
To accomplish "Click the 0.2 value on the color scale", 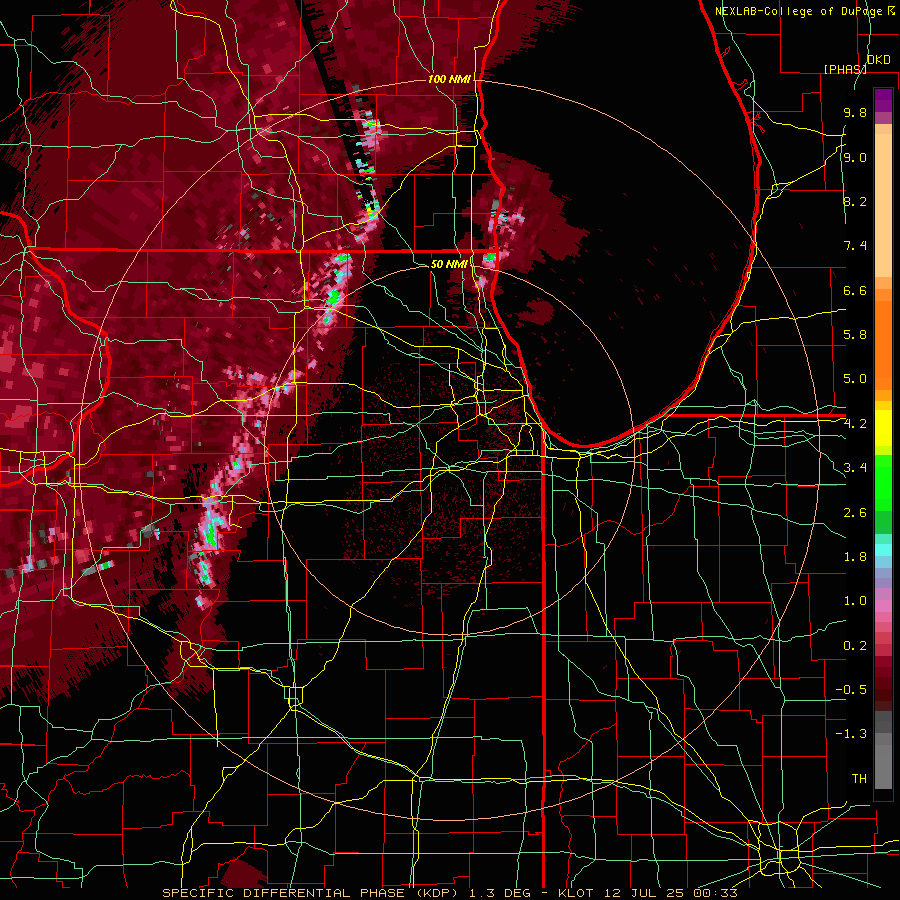I will coord(855,646).
